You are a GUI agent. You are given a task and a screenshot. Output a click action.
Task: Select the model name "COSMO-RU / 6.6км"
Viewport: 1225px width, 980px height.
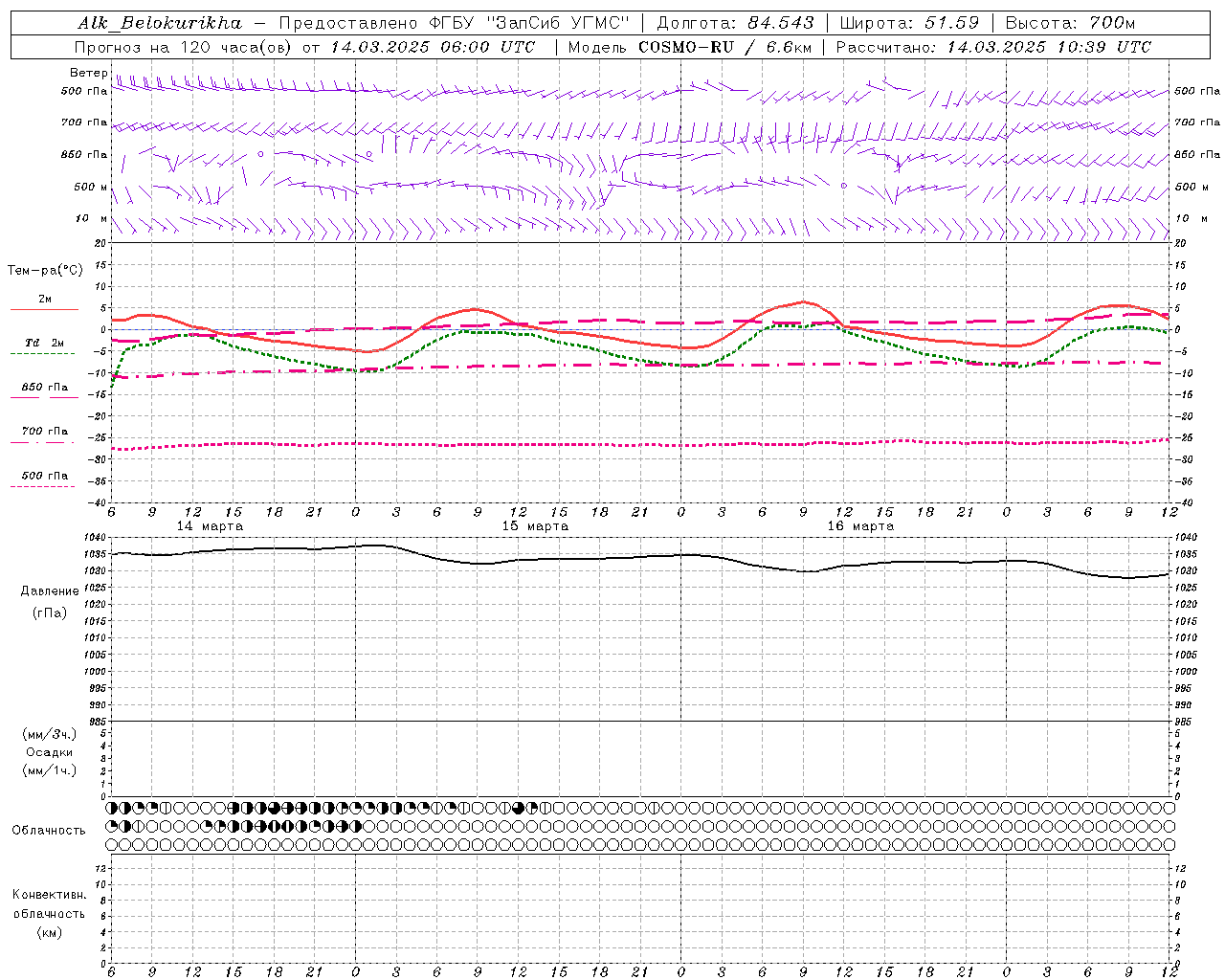pyautogui.click(x=725, y=47)
